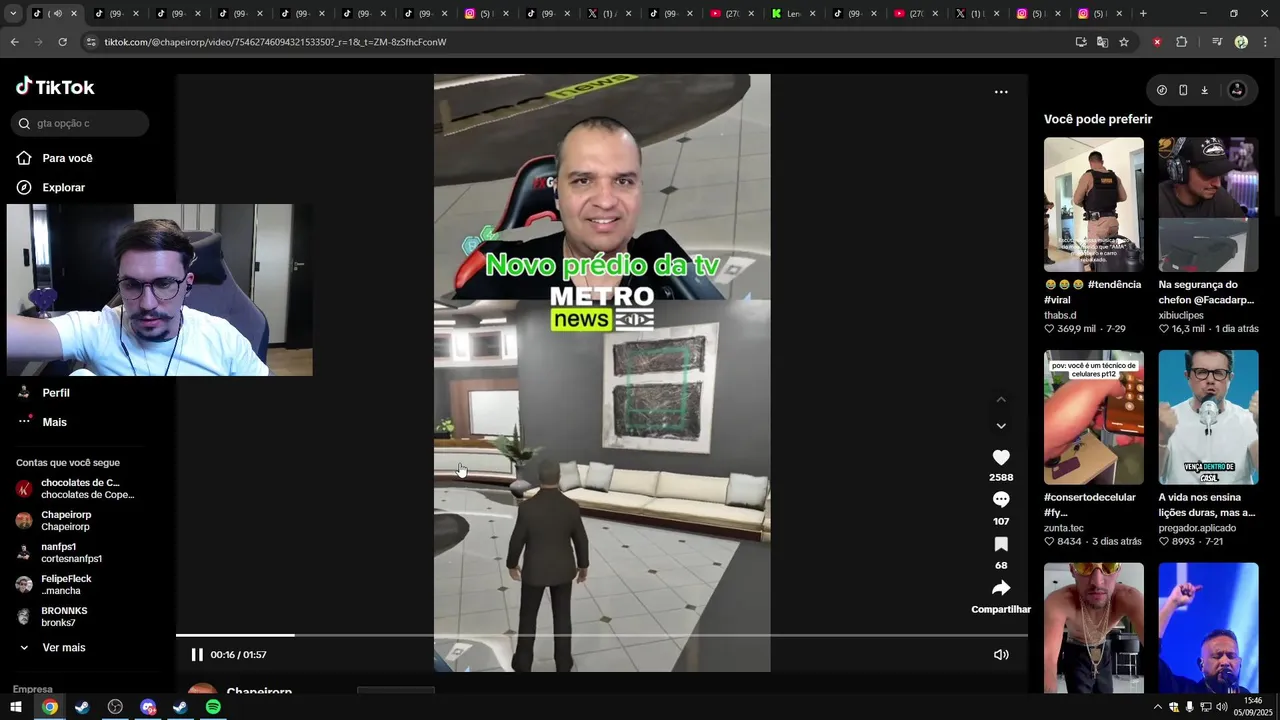
Task: Open the tab search dropdown
Action: pos(12,14)
